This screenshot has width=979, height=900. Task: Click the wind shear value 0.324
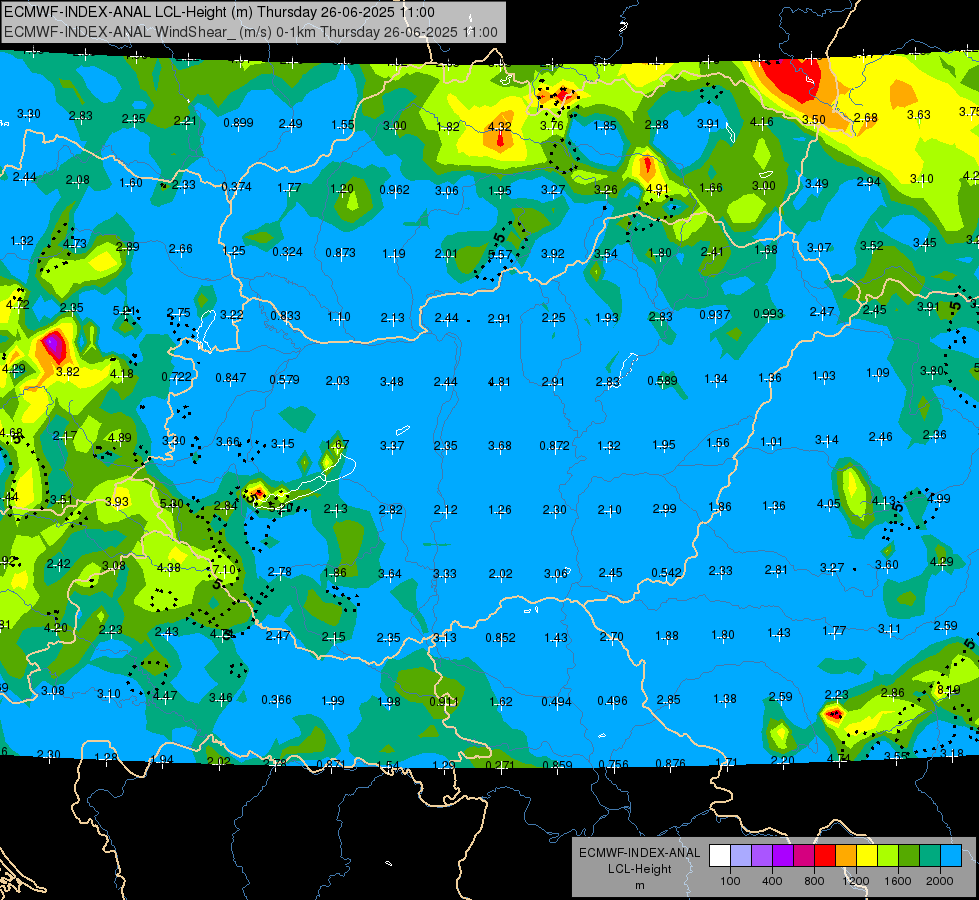287,251
